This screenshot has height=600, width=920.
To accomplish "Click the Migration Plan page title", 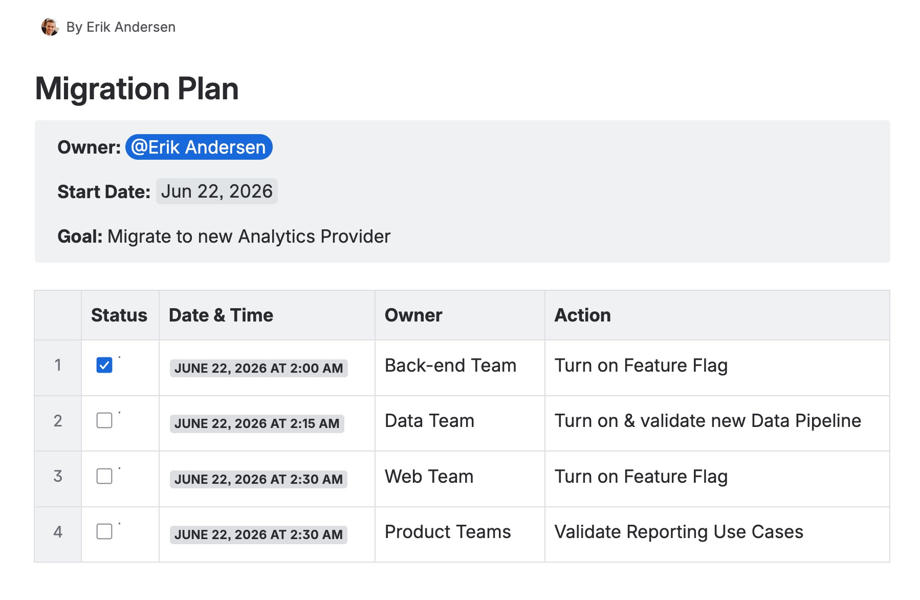I will point(137,89).
